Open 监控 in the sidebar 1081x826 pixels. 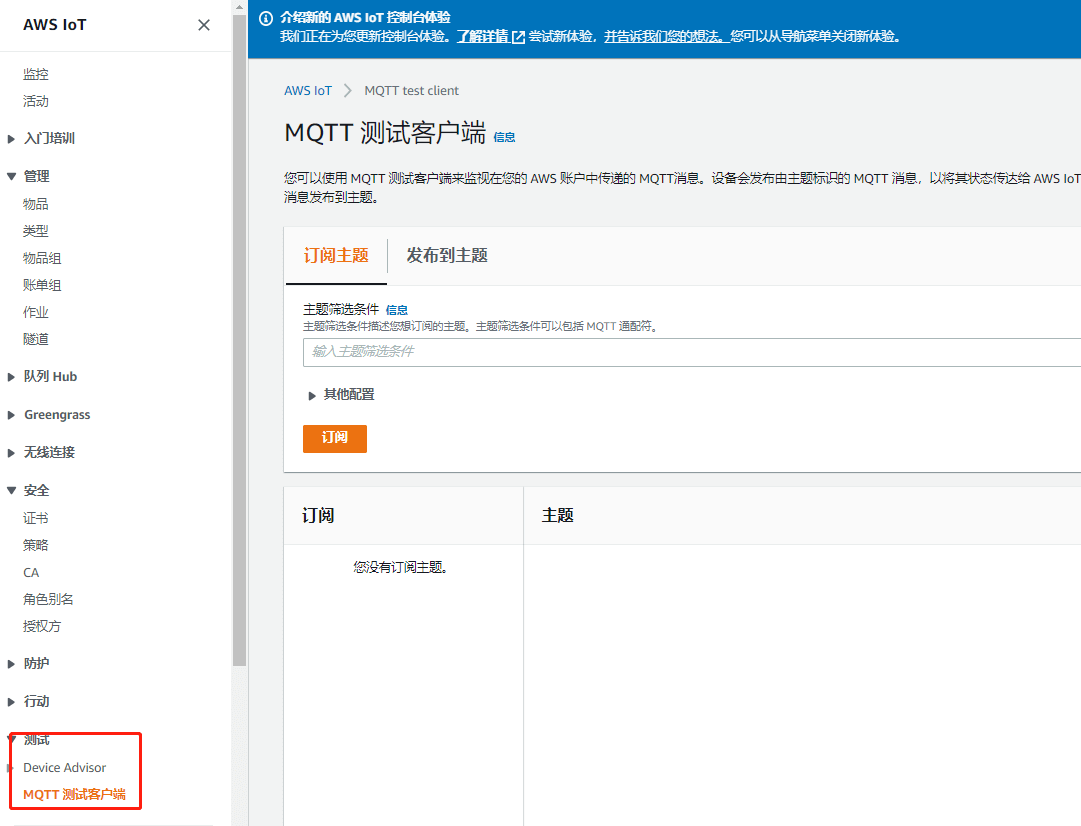(36, 74)
